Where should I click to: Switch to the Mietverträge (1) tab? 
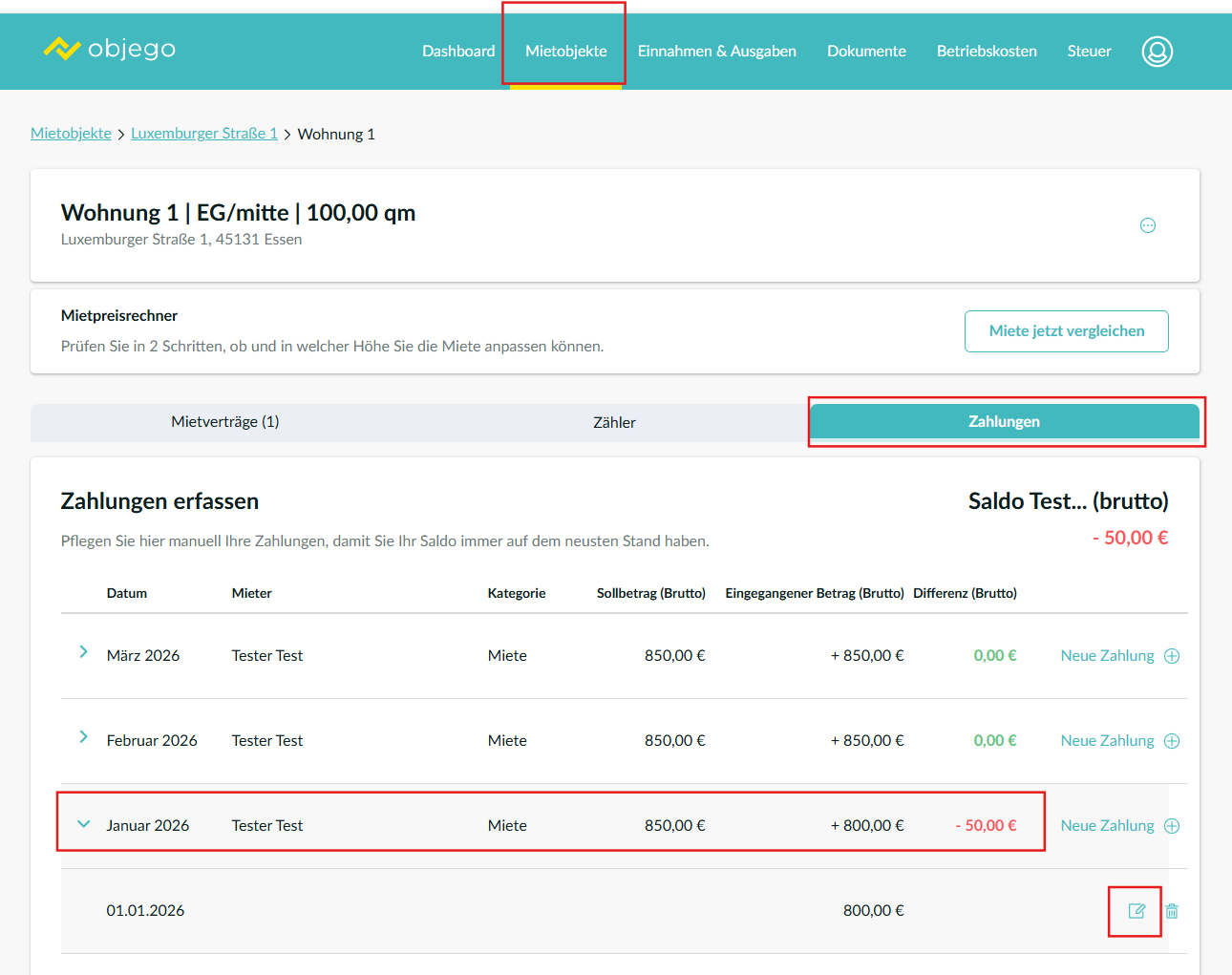tap(225, 422)
